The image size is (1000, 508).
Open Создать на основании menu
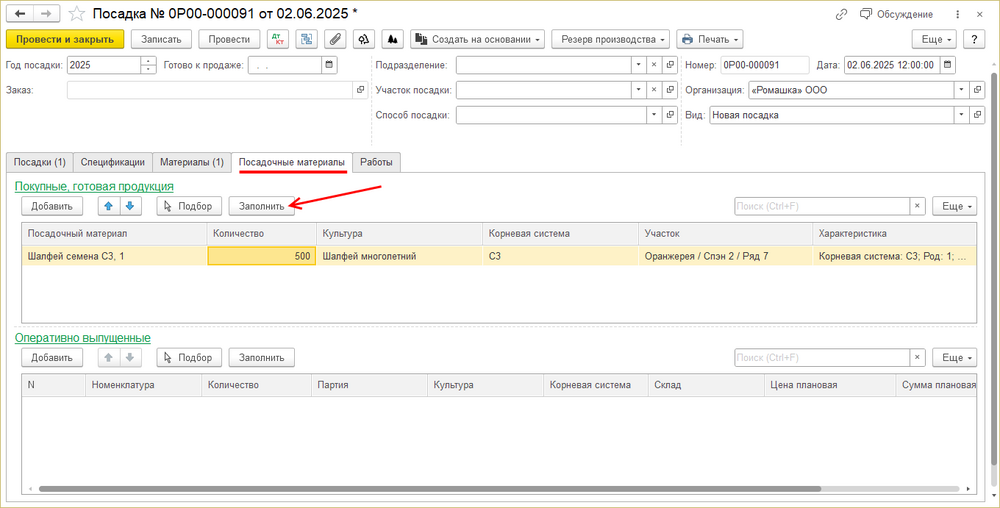[x=478, y=39]
